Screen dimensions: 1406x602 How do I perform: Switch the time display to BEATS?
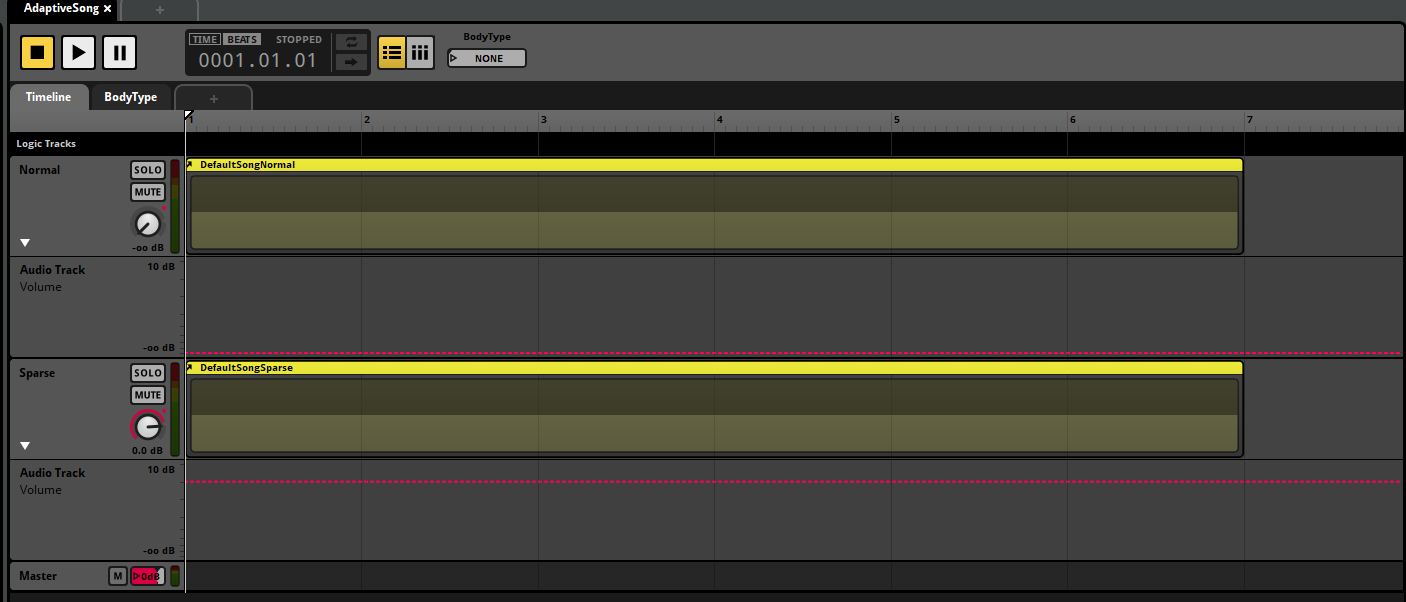242,40
